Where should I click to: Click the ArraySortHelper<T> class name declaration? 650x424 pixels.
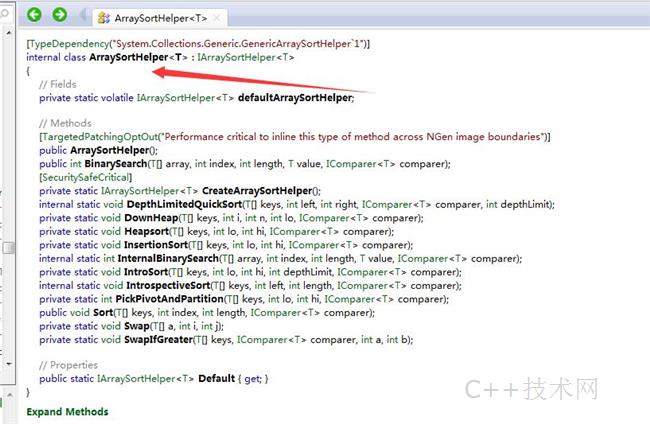pyautogui.click(x=138, y=57)
